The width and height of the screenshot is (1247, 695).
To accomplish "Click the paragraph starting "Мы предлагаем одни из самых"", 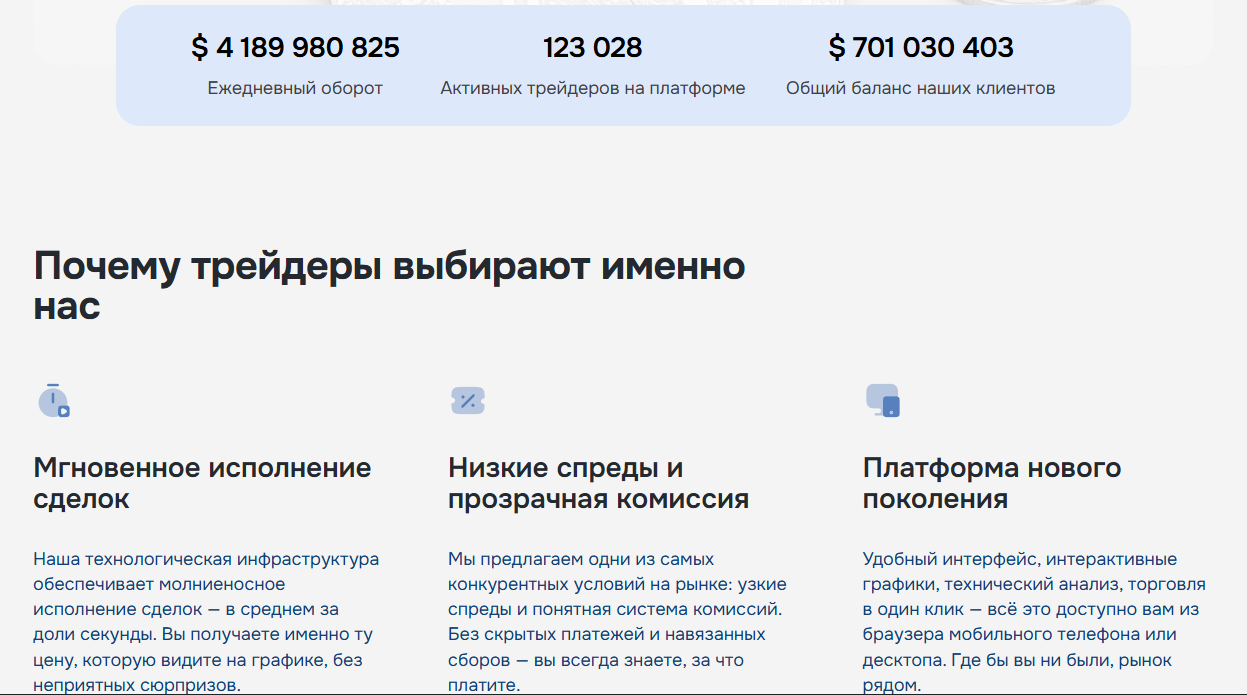I will (617, 621).
